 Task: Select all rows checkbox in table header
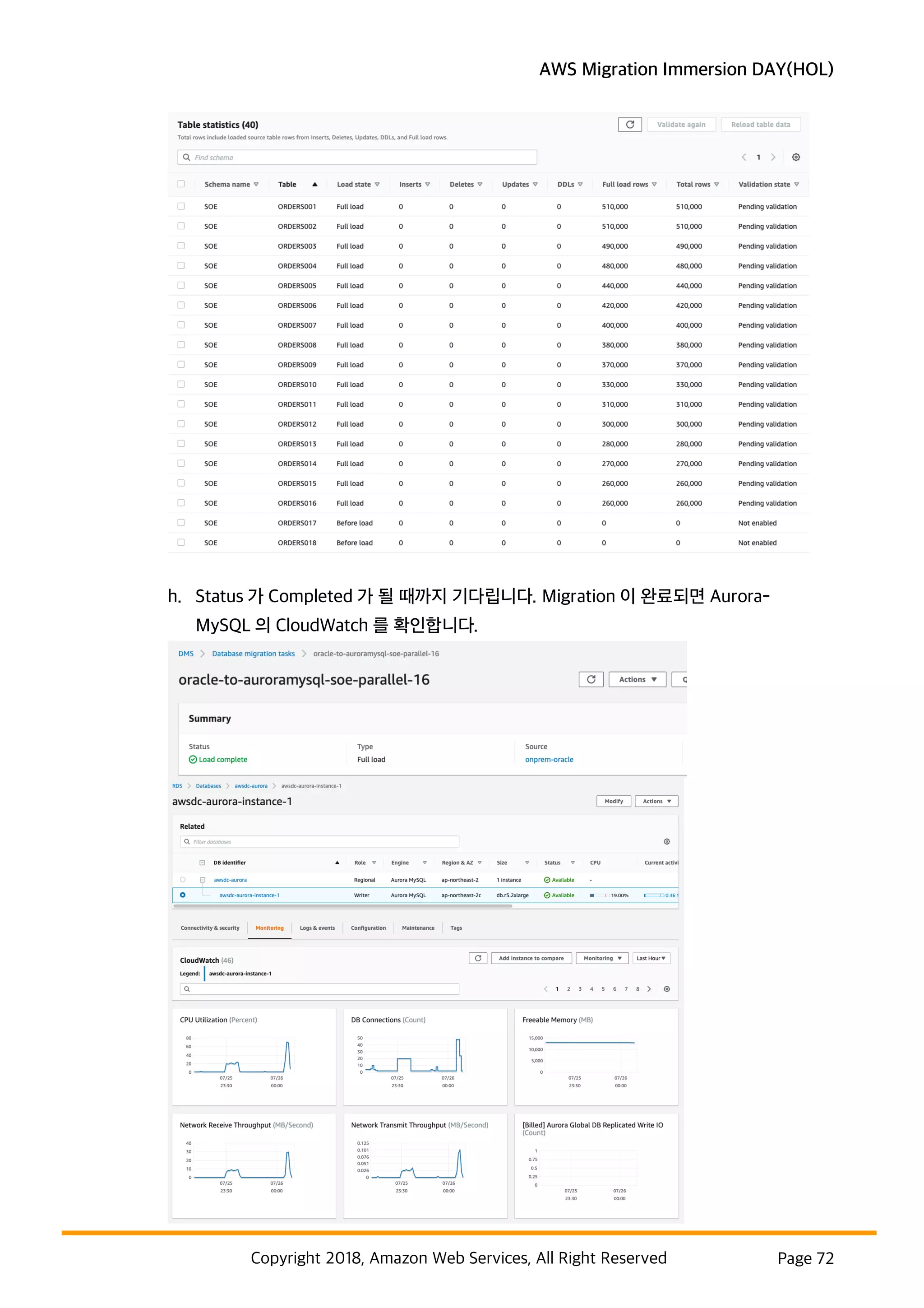(181, 184)
